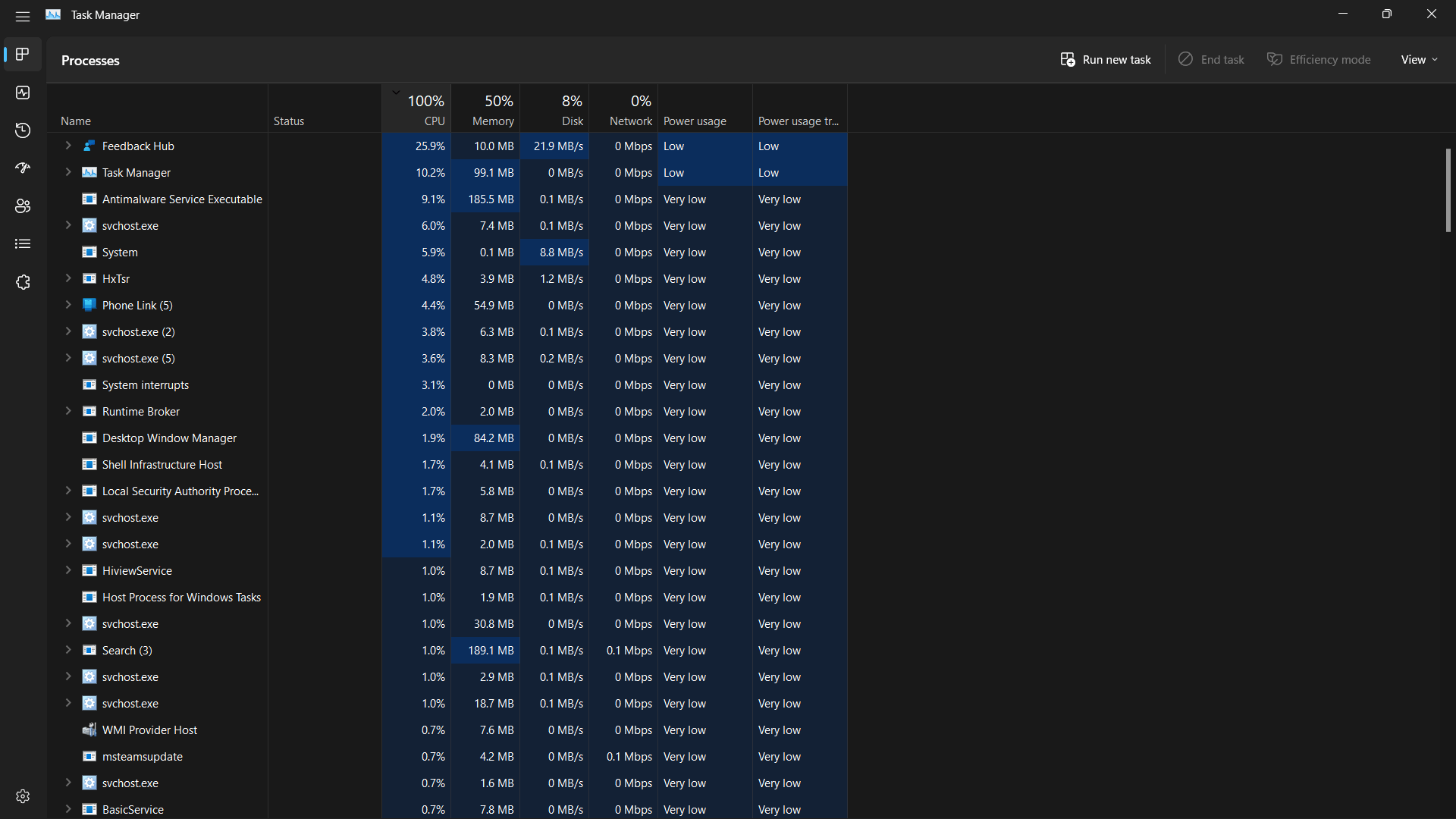
Task: Click the Search (3) process icon
Action: (x=89, y=650)
